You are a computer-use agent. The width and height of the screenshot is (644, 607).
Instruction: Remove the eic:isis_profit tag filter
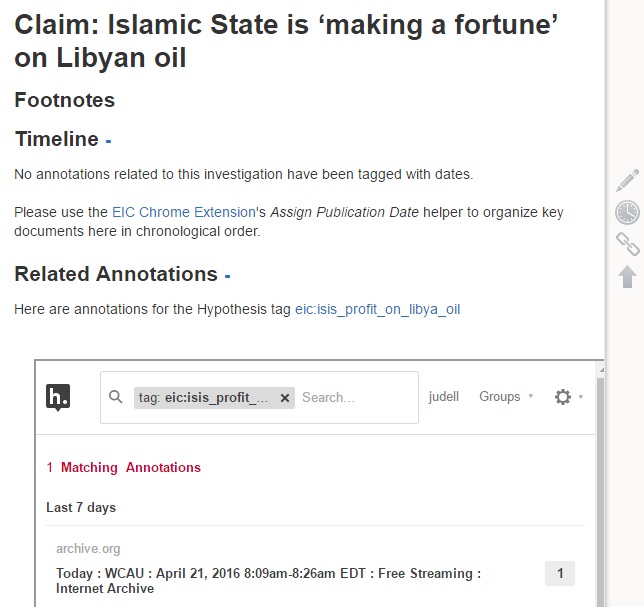pyautogui.click(x=285, y=398)
